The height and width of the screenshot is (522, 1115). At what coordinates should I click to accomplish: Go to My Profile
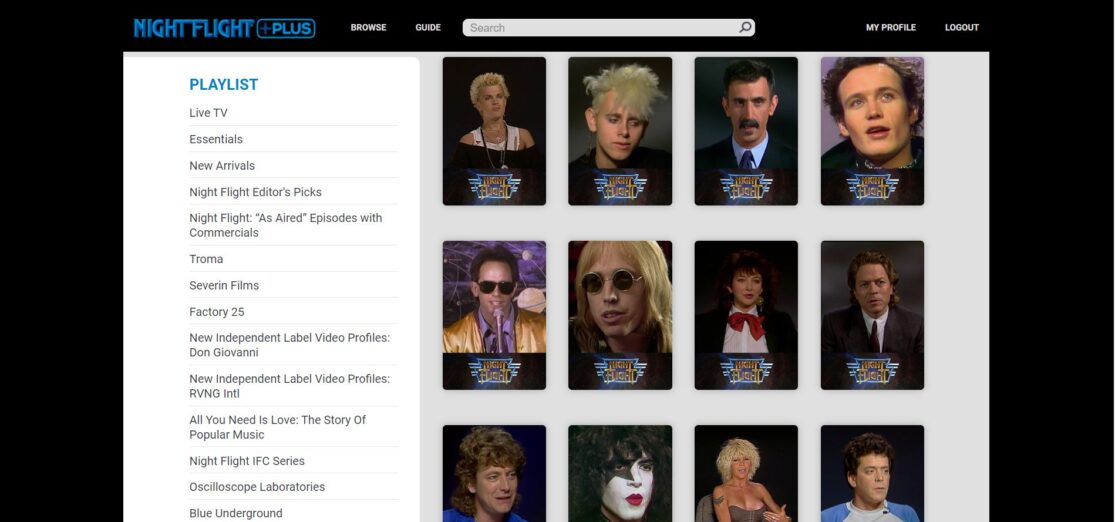point(890,28)
